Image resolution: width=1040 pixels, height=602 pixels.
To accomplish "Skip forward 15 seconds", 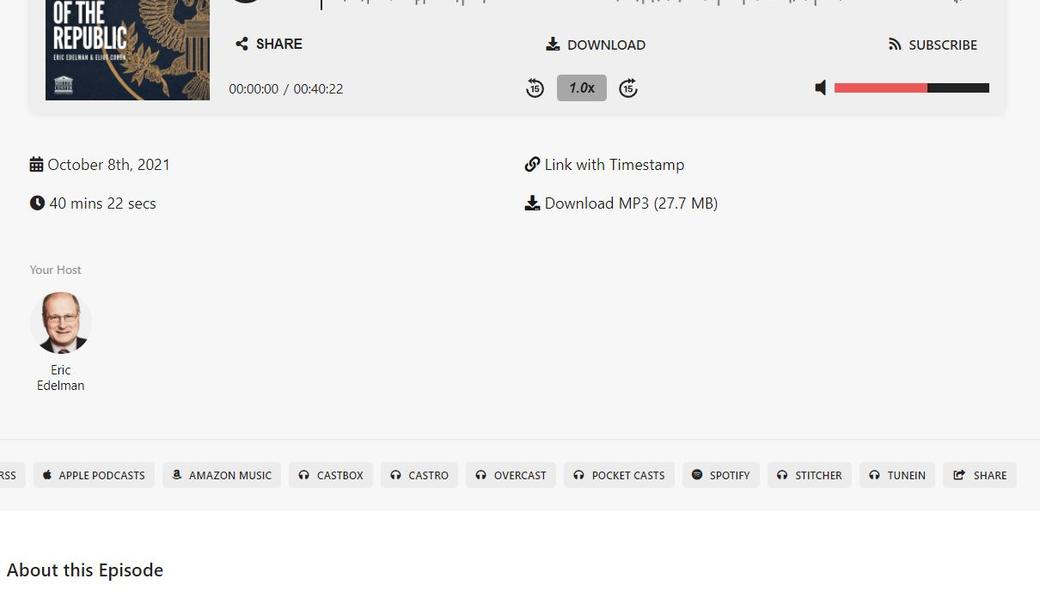I will pyautogui.click(x=628, y=88).
